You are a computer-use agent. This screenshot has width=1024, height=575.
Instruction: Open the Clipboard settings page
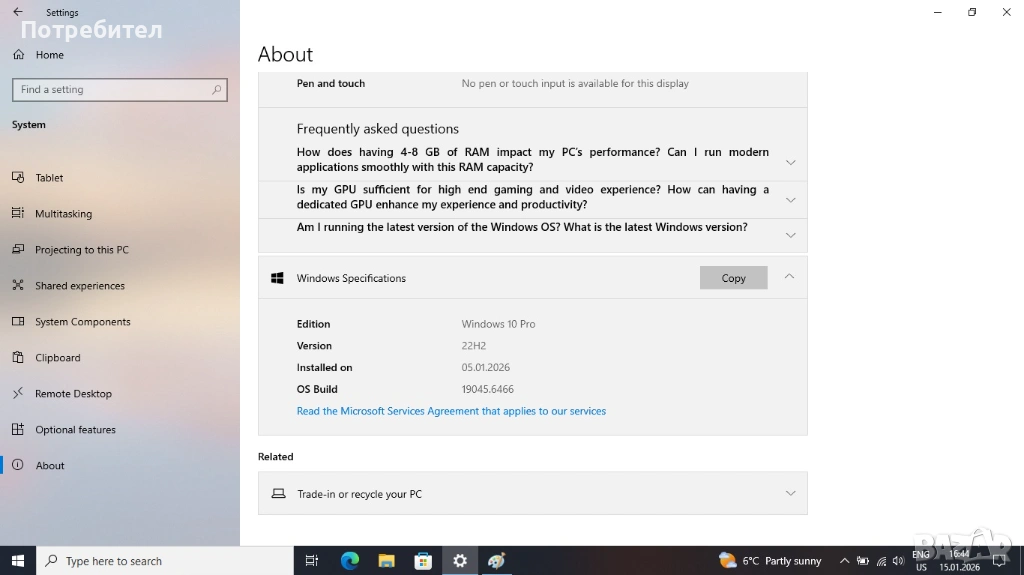click(57, 358)
